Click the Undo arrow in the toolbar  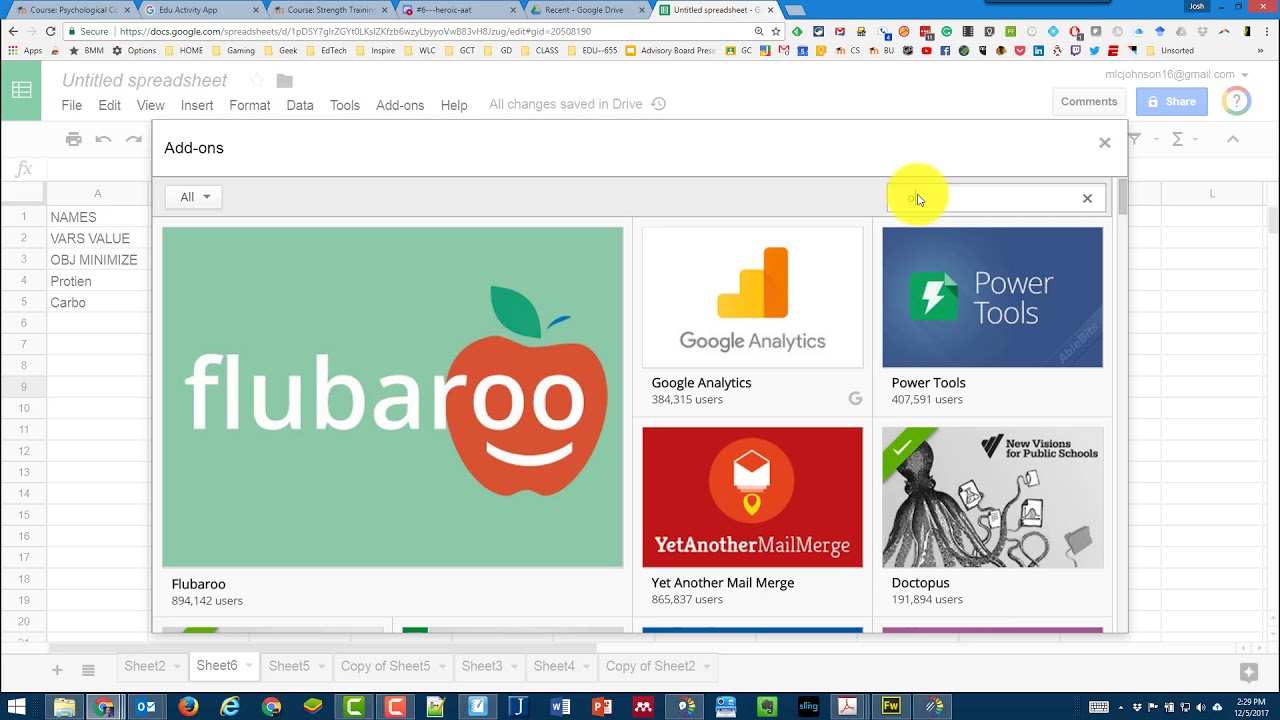(103, 139)
